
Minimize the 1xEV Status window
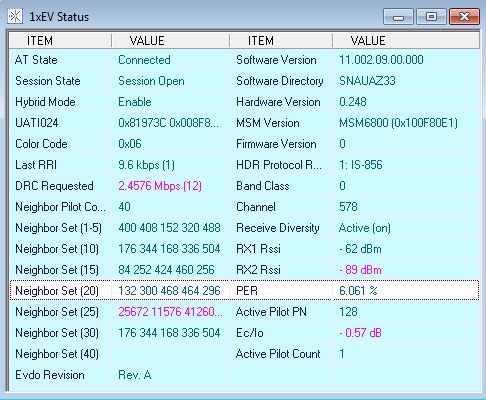pyautogui.click(x=398, y=17)
